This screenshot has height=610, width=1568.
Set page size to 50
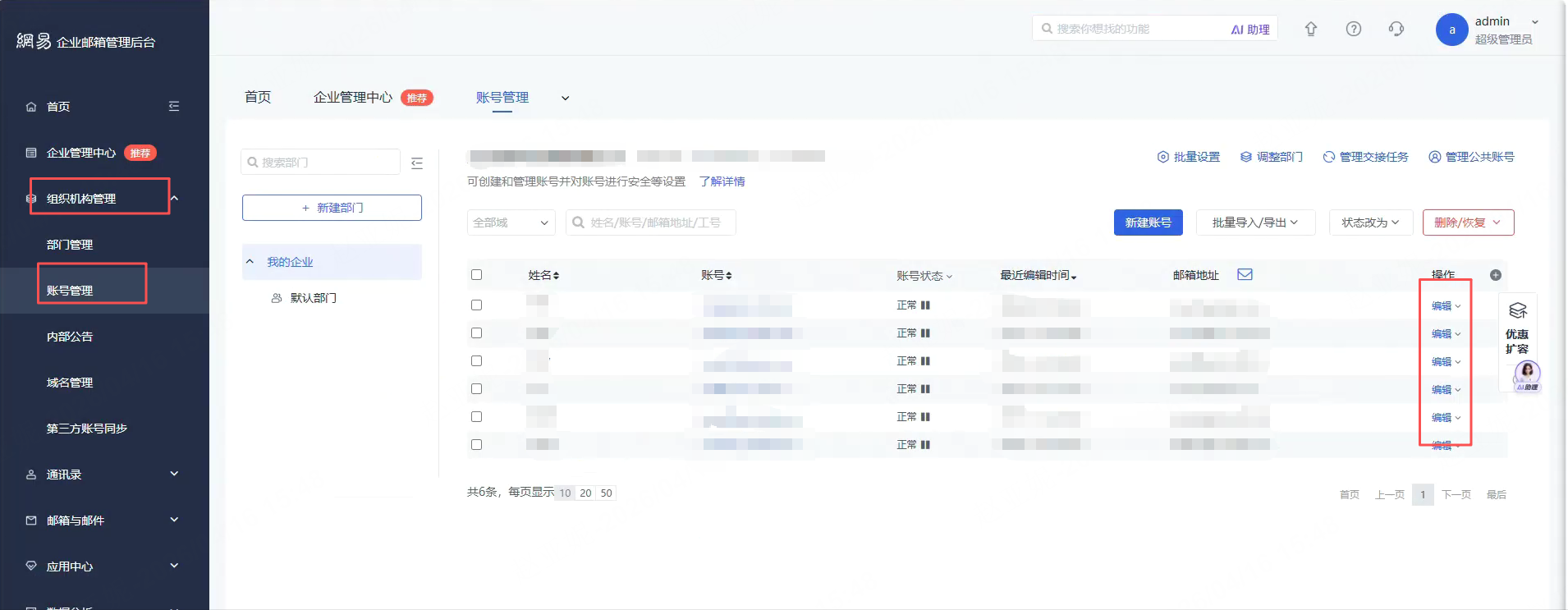pos(606,493)
